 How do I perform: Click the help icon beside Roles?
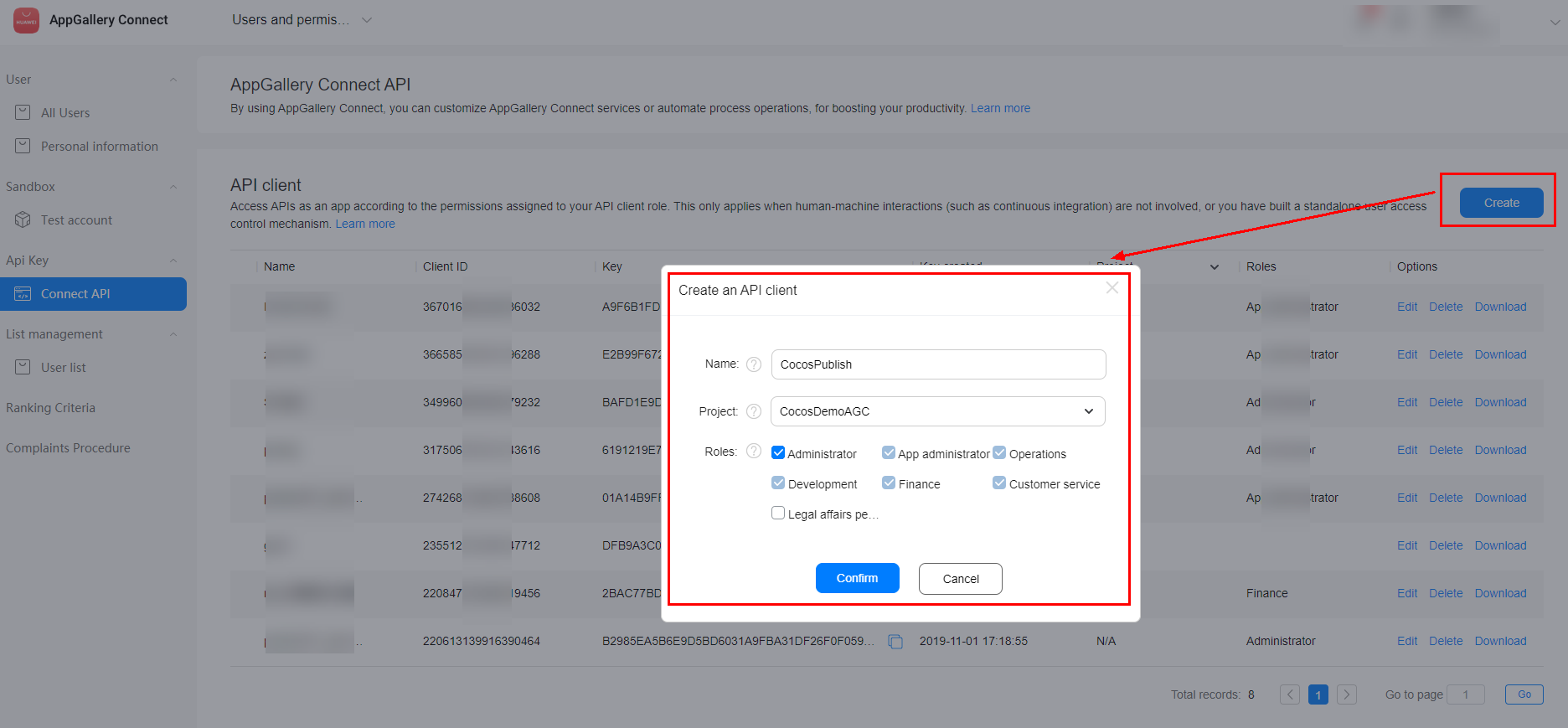pyautogui.click(x=754, y=452)
